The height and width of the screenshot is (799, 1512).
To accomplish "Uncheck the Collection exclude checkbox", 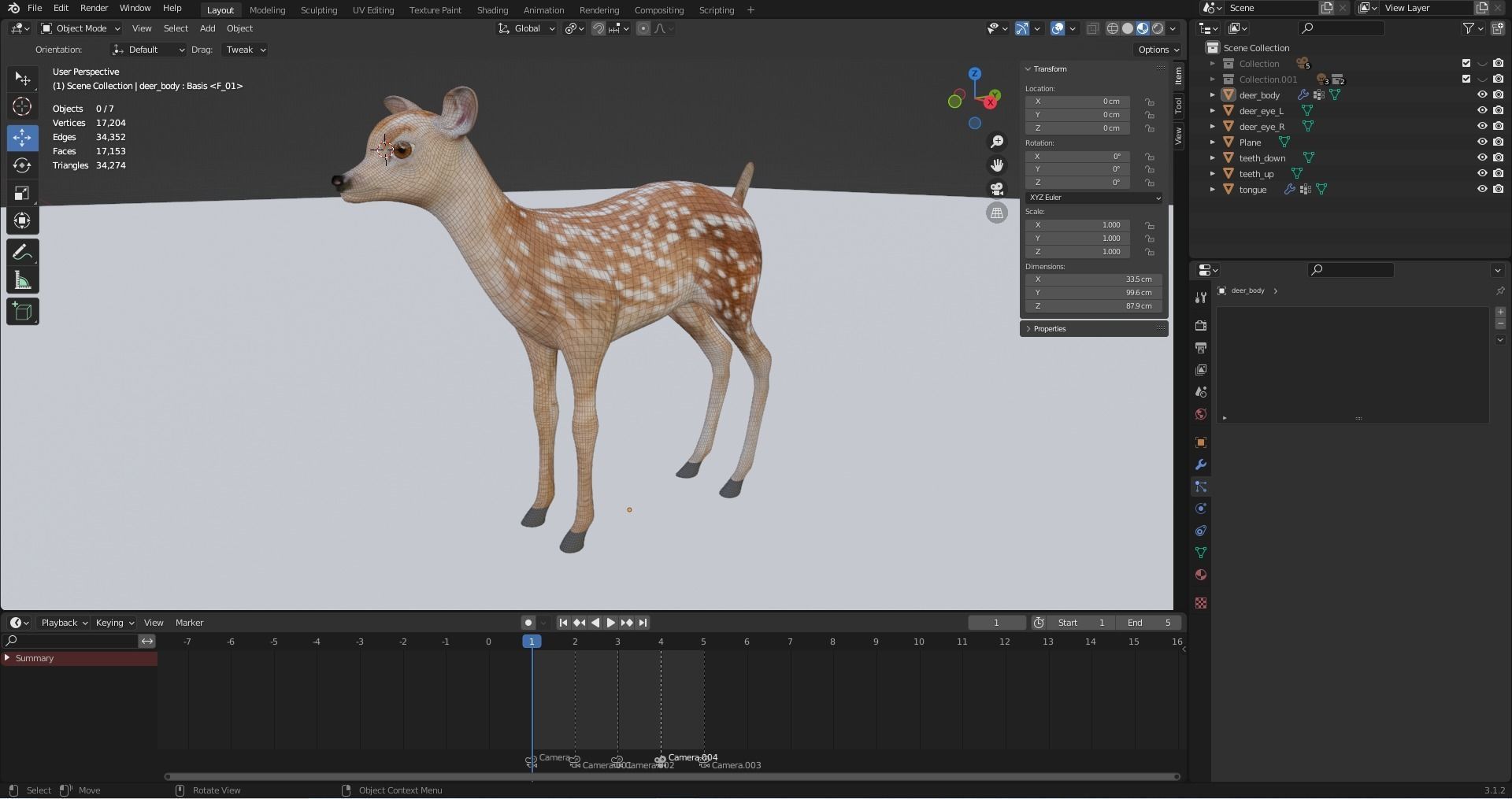I will [1466, 64].
